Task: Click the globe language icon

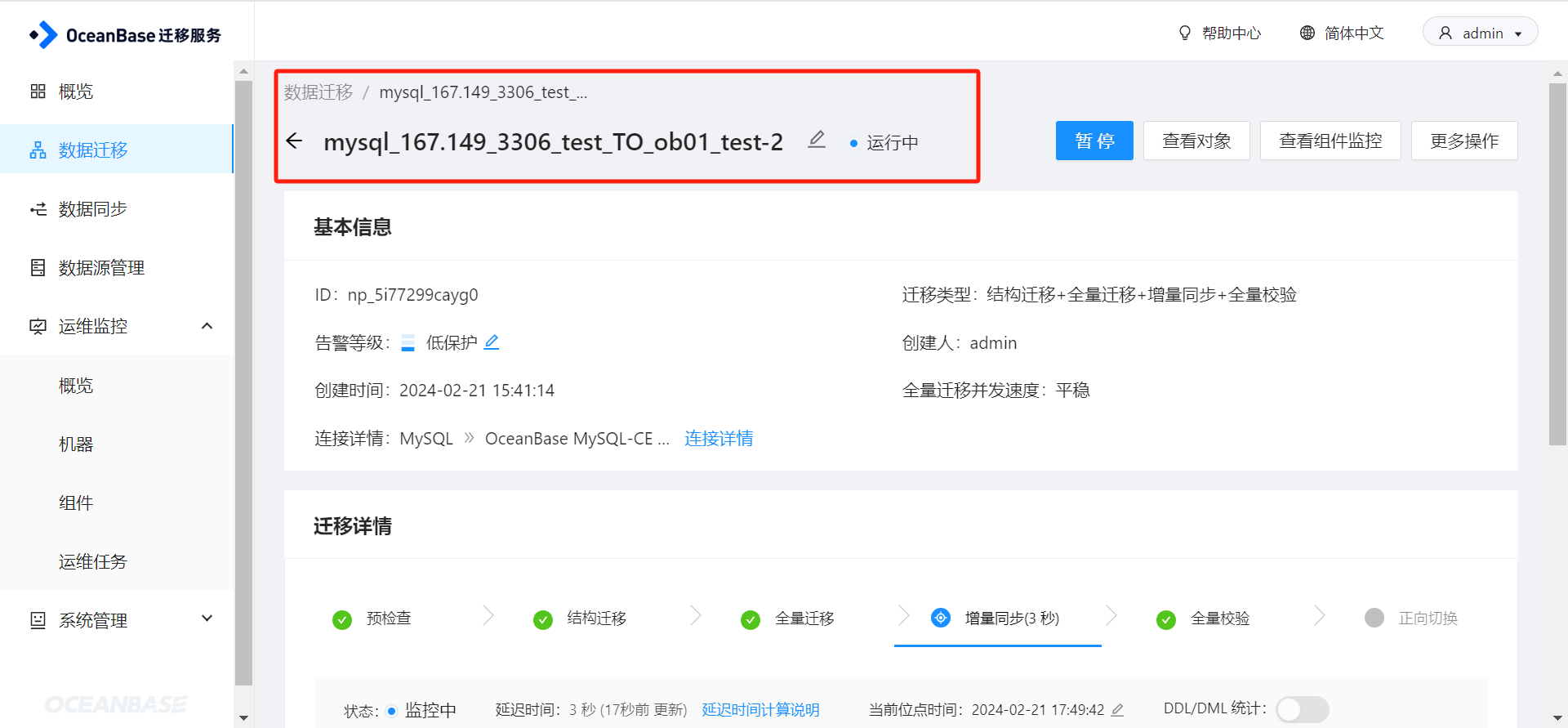Action: point(1307,33)
